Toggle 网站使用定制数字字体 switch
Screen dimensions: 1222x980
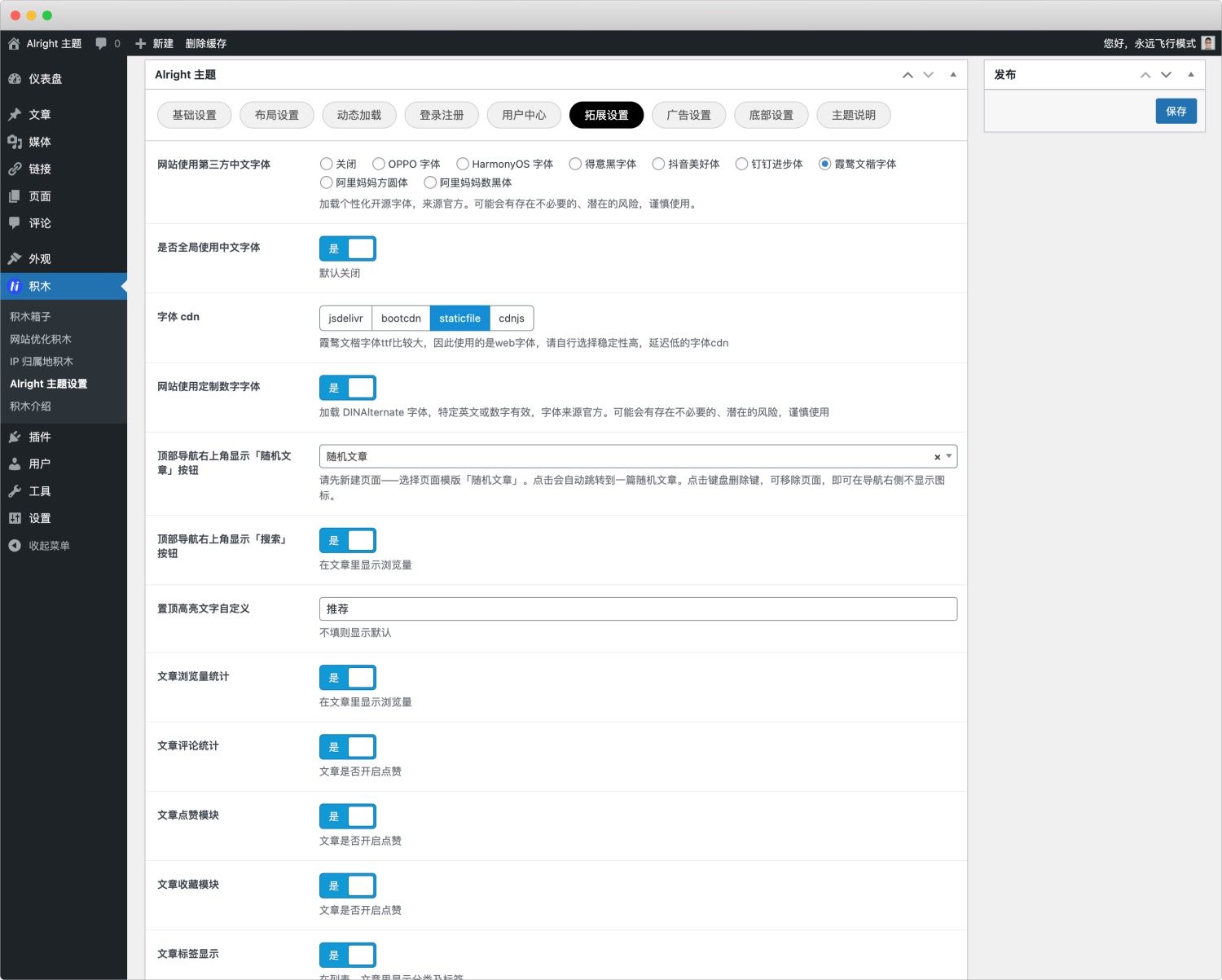point(348,388)
